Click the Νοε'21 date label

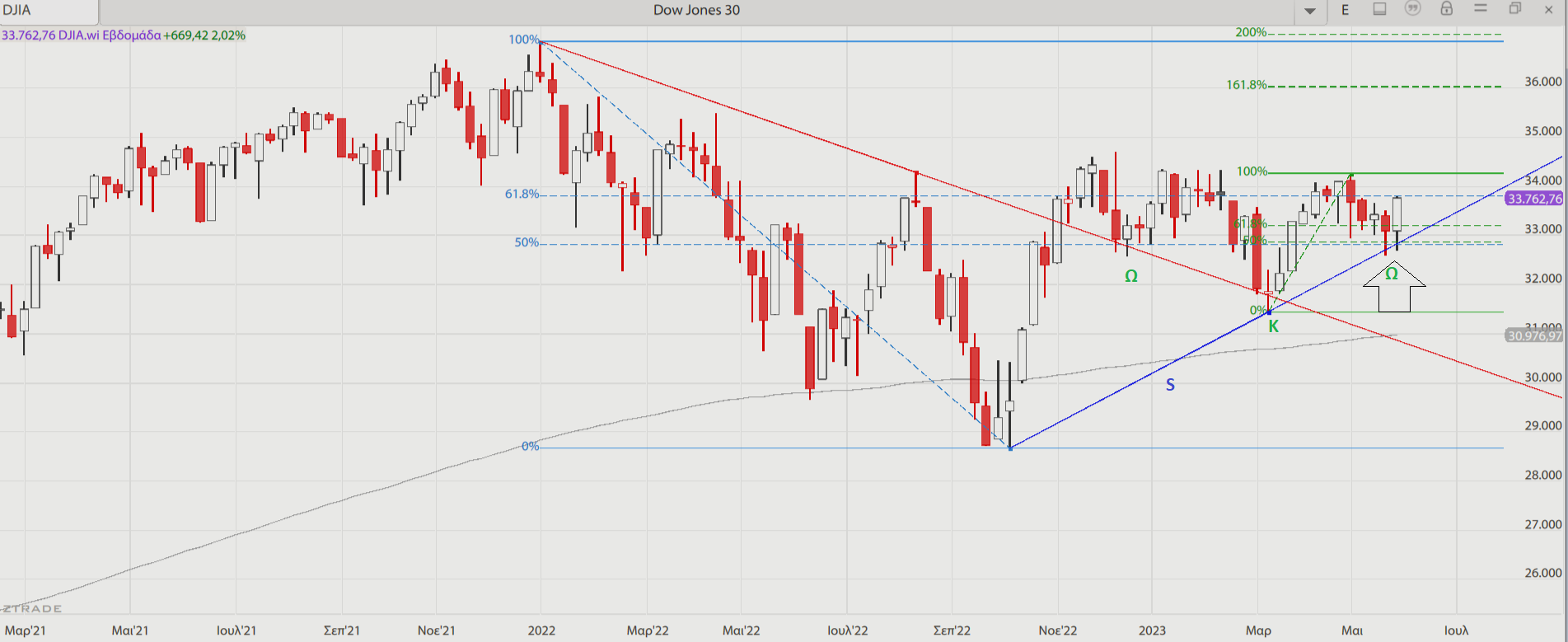click(436, 630)
